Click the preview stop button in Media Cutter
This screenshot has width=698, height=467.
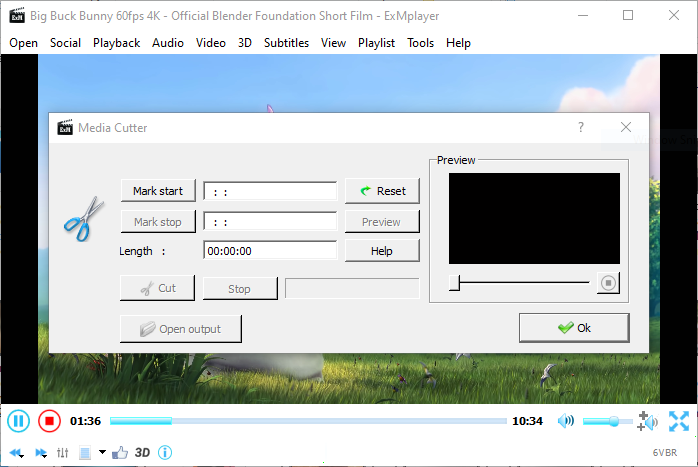(608, 283)
